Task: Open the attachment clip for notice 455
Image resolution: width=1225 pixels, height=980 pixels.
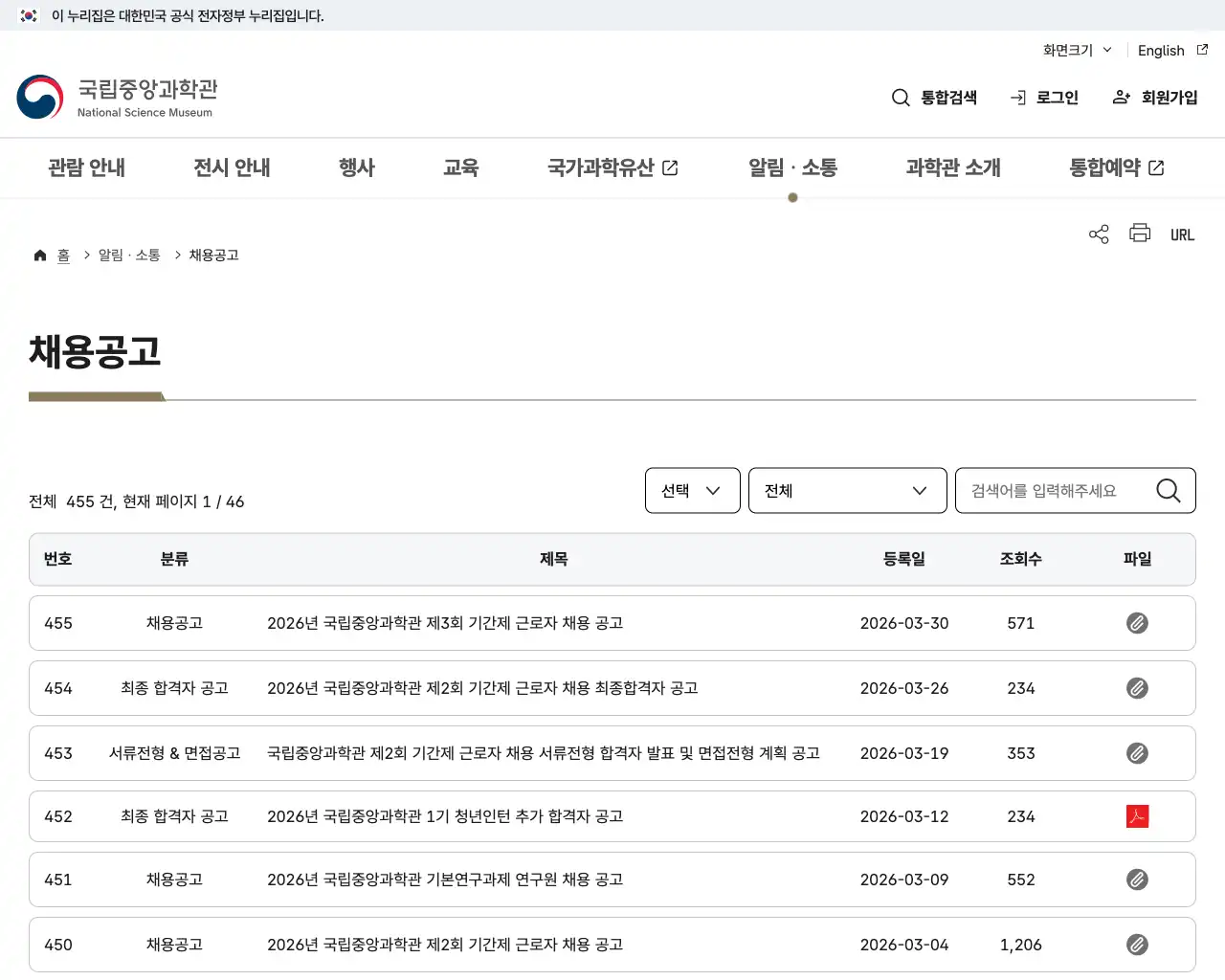Action: pyautogui.click(x=1137, y=623)
